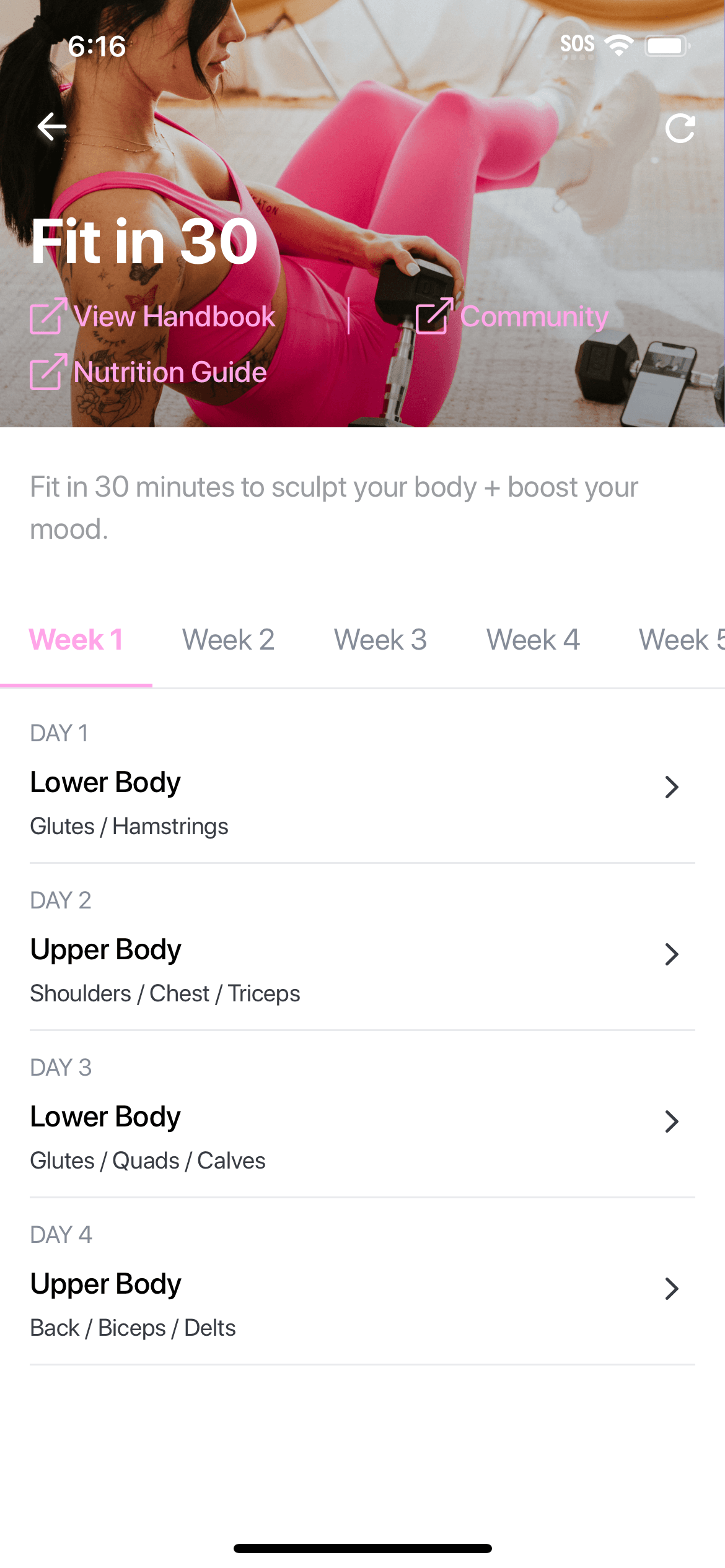This screenshot has height=1568, width=725.
Task: Switch to the Week 3 tab
Action: (x=380, y=640)
